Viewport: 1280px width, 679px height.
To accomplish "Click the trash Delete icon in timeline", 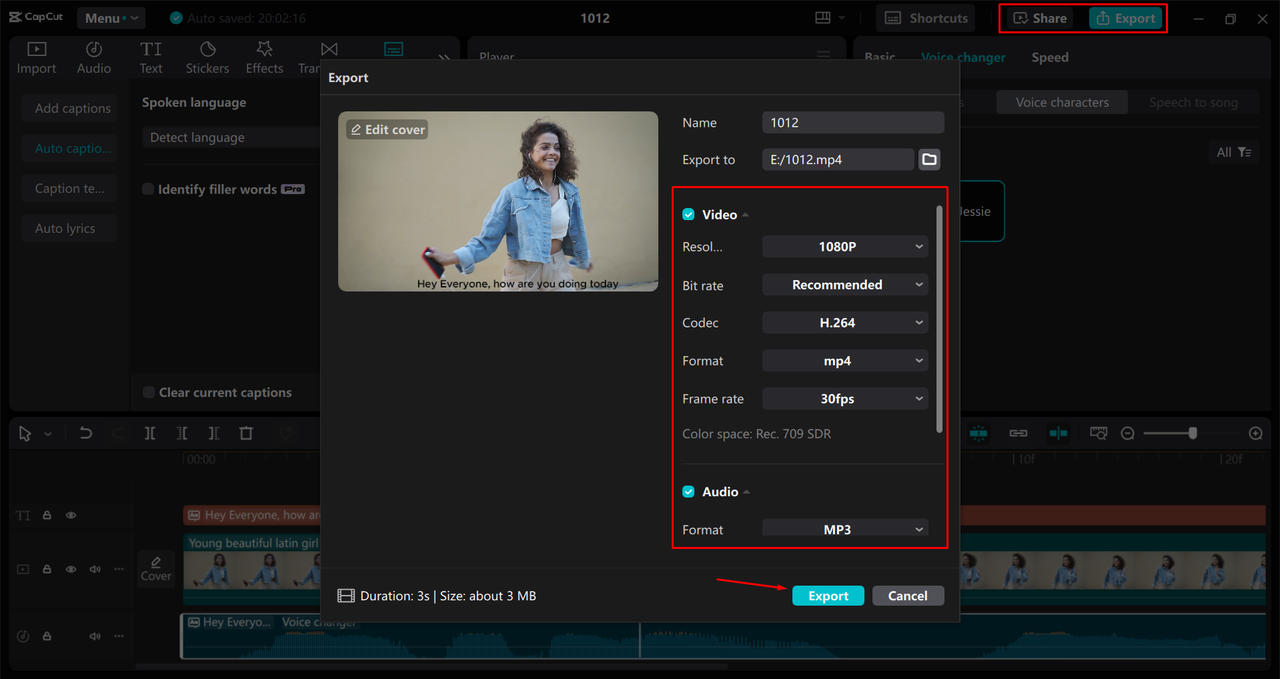I will (x=246, y=433).
